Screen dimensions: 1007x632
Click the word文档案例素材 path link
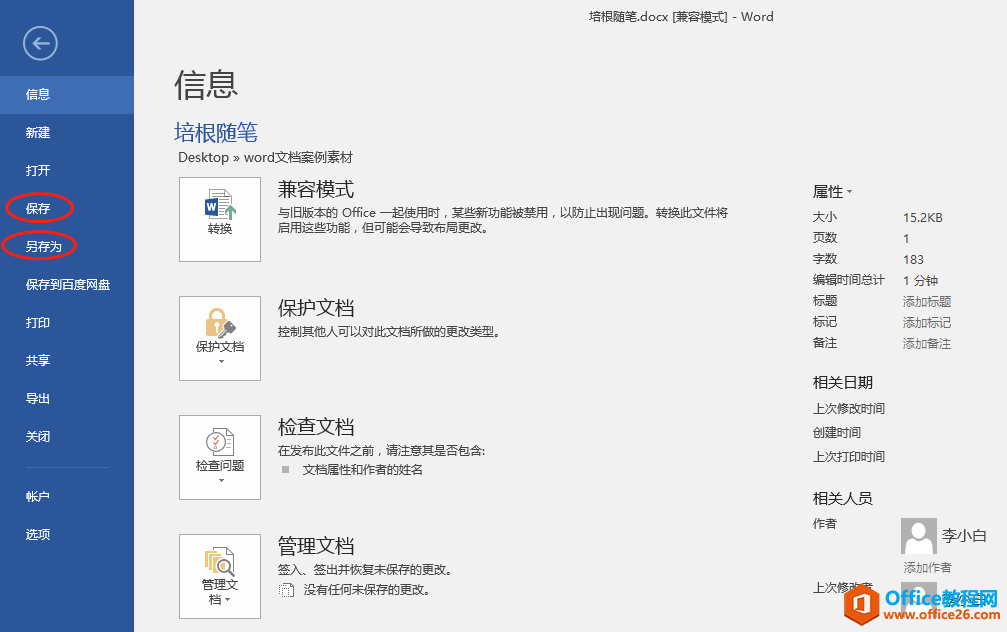(298, 157)
